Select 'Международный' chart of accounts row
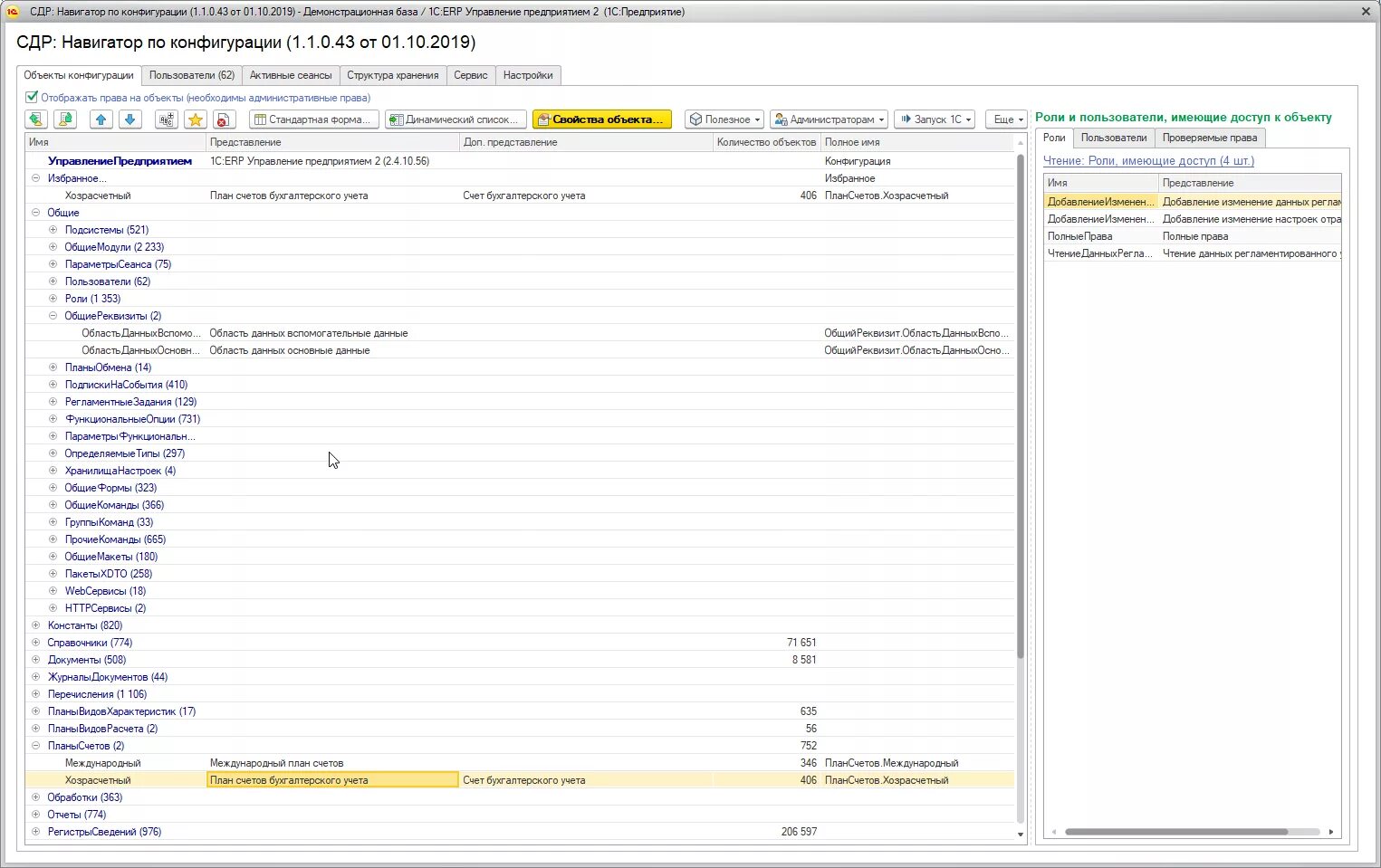Image resolution: width=1381 pixels, height=868 pixels. coord(520,763)
